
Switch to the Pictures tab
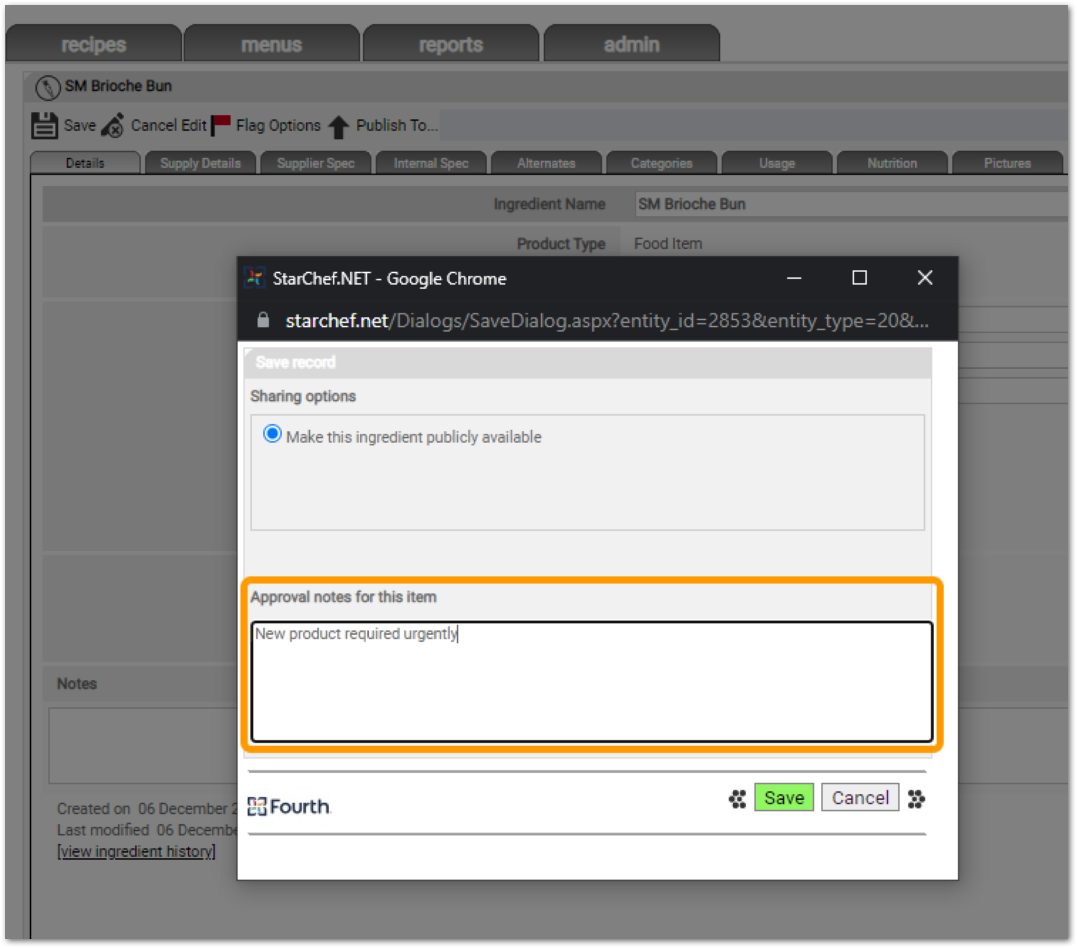click(x=1008, y=163)
